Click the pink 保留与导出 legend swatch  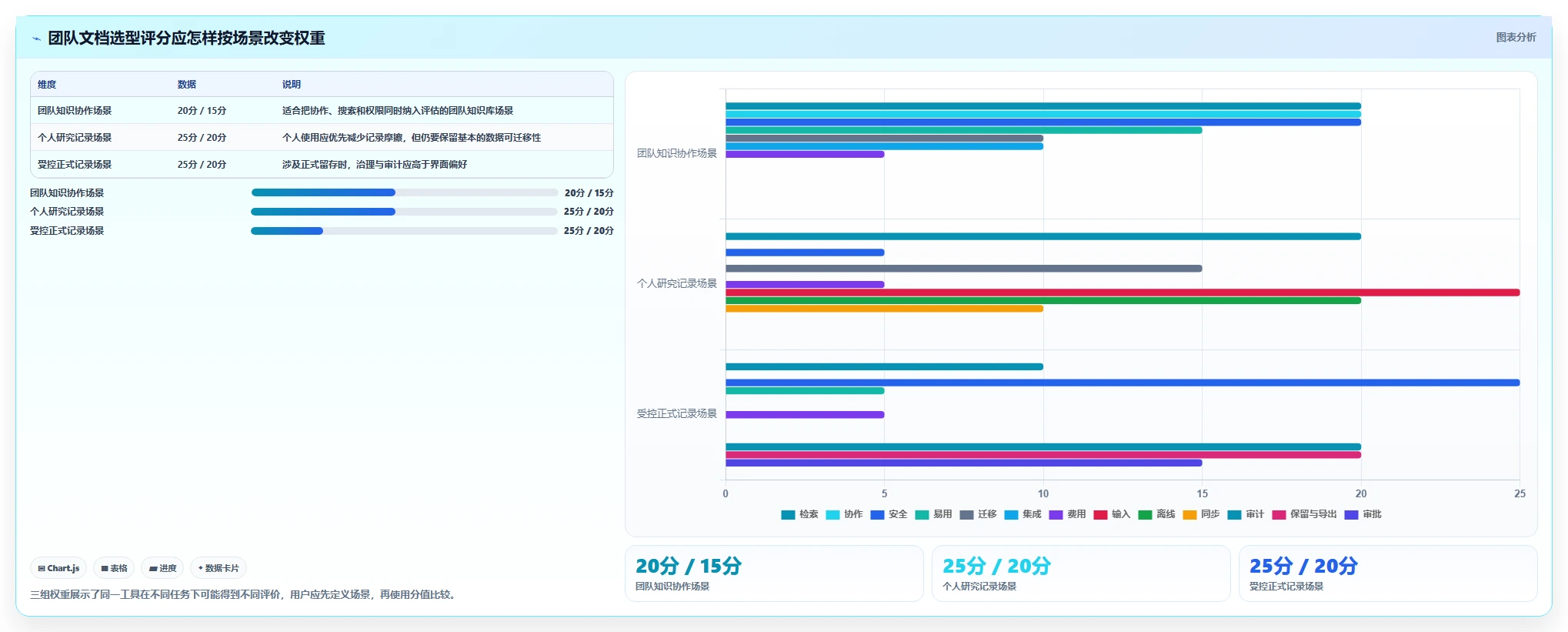click(x=1279, y=515)
